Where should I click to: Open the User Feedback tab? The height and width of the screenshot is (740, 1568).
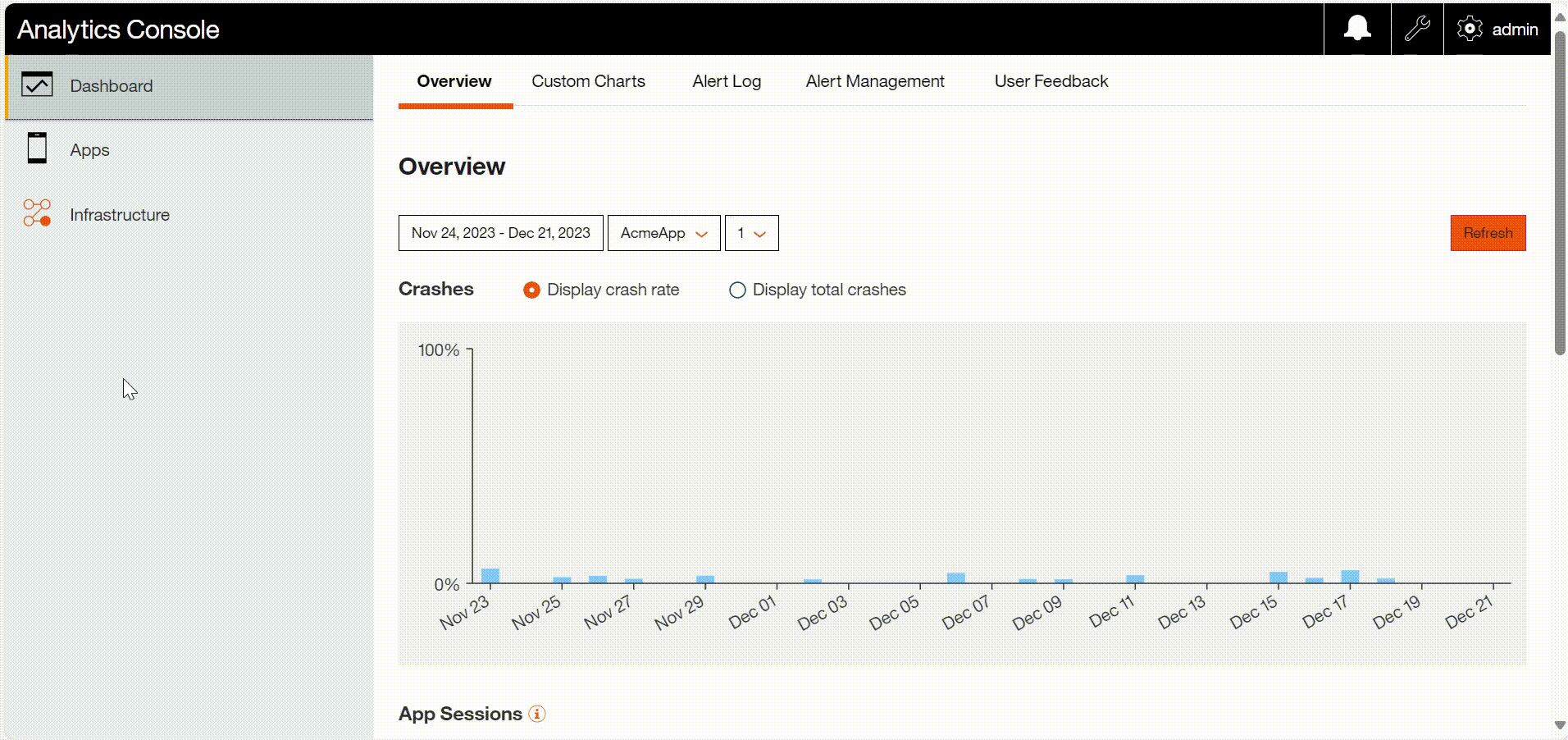pyautogui.click(x=1051, y=81)
